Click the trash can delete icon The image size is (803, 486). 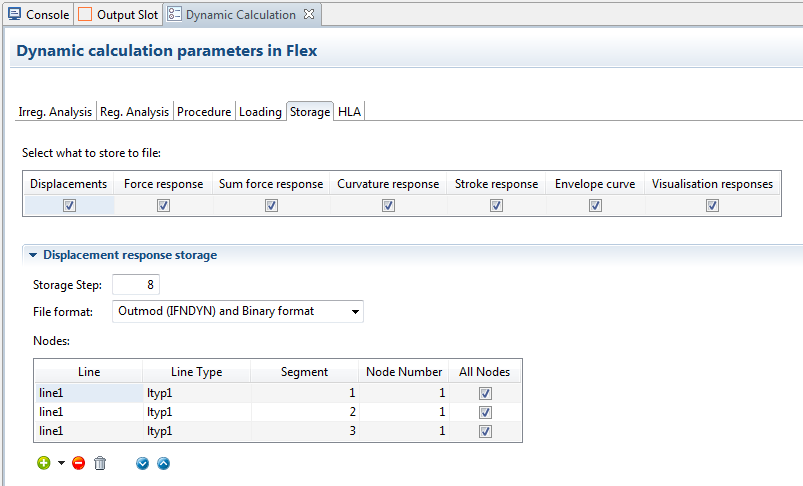pos(100,463)
